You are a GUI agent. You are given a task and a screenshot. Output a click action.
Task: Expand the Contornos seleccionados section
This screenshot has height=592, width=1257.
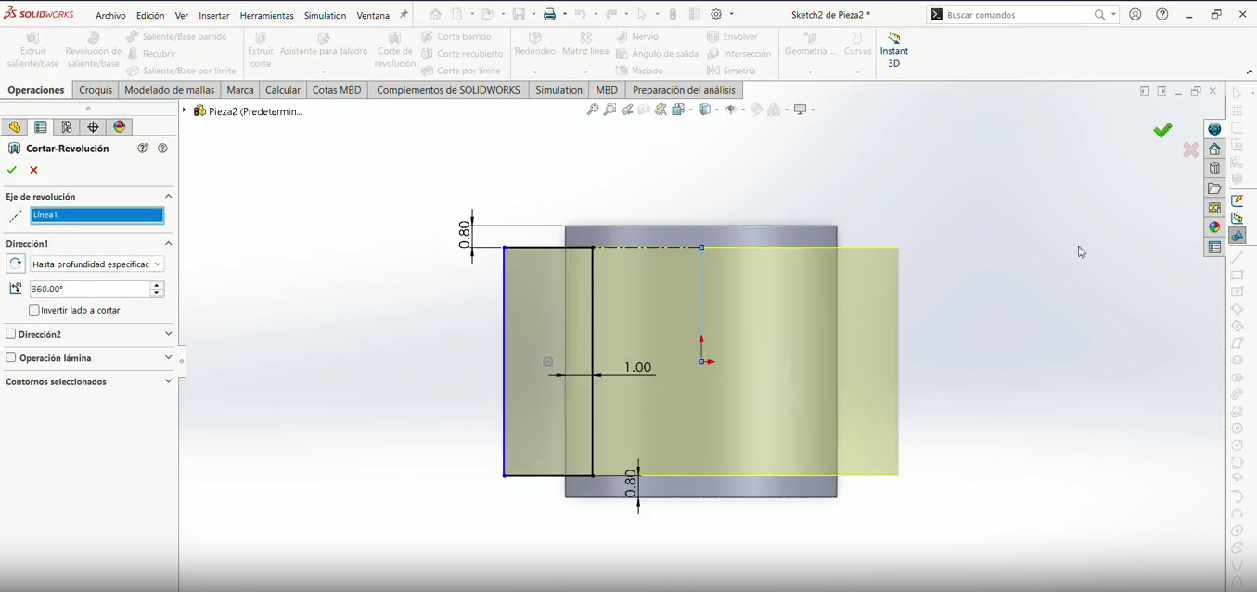point(168,382)
